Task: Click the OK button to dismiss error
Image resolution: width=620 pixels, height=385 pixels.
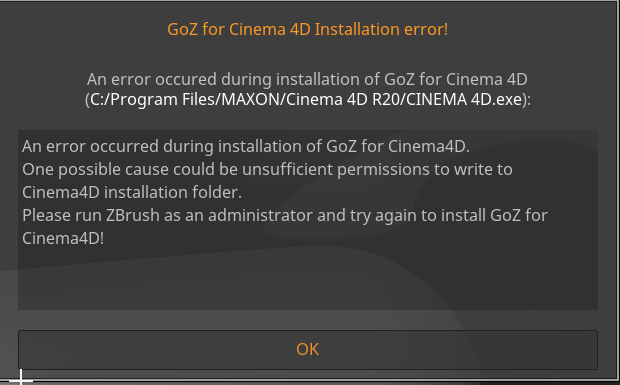Action: pyautogui.click(x=308, y=350)
